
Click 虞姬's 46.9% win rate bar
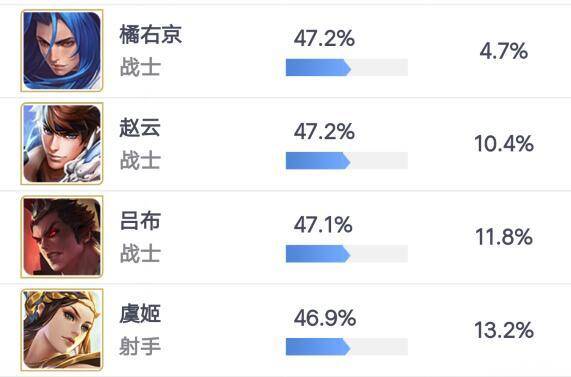pyautogui.click(x=347, y=347)
